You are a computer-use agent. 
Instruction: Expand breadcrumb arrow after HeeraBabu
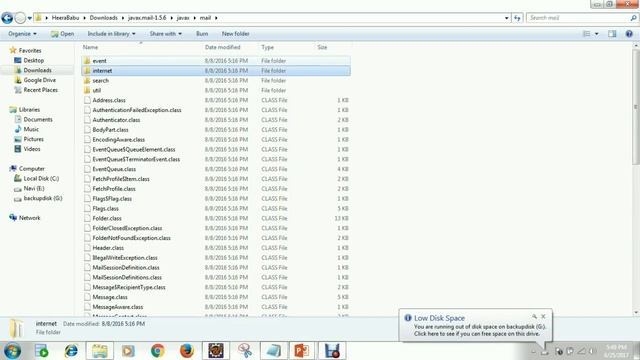(x=84, y=18)
